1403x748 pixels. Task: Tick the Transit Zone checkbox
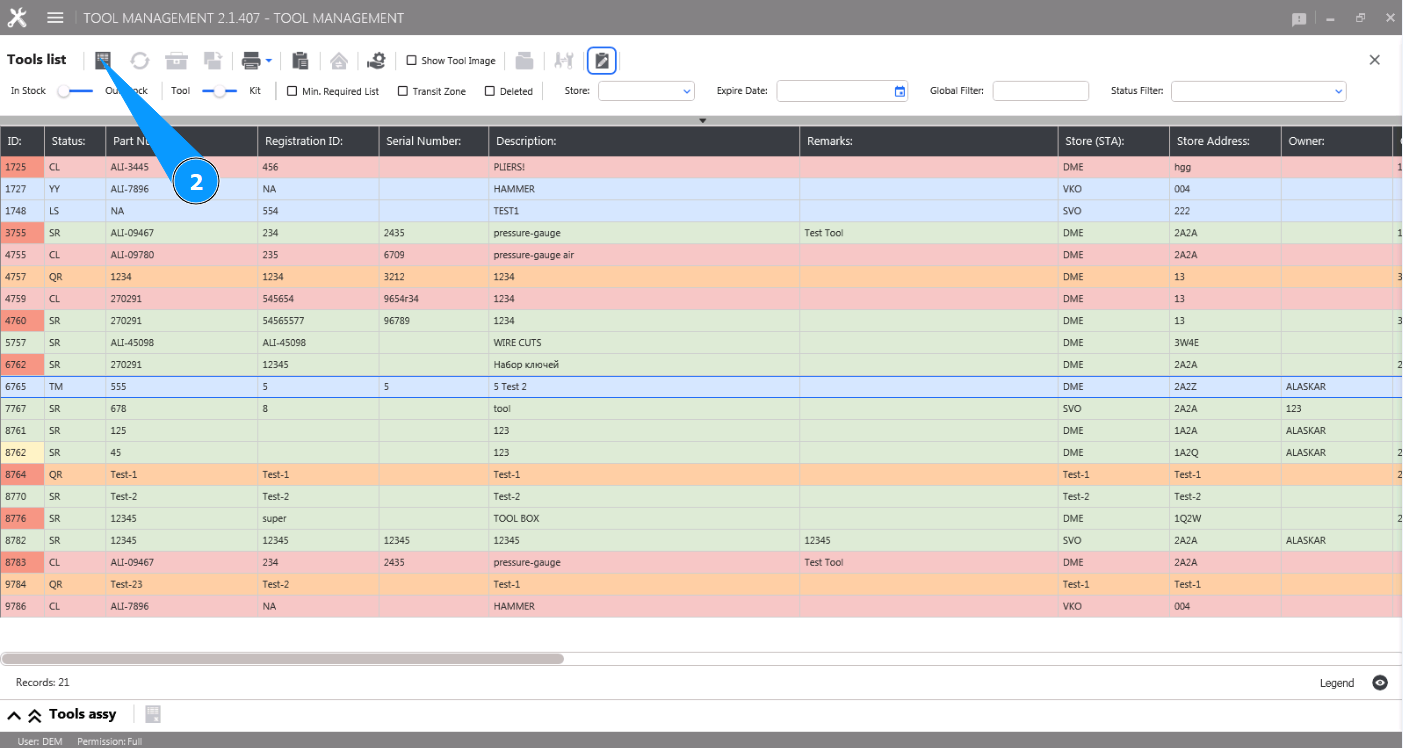pyautogui.click(x=403, y=91)
